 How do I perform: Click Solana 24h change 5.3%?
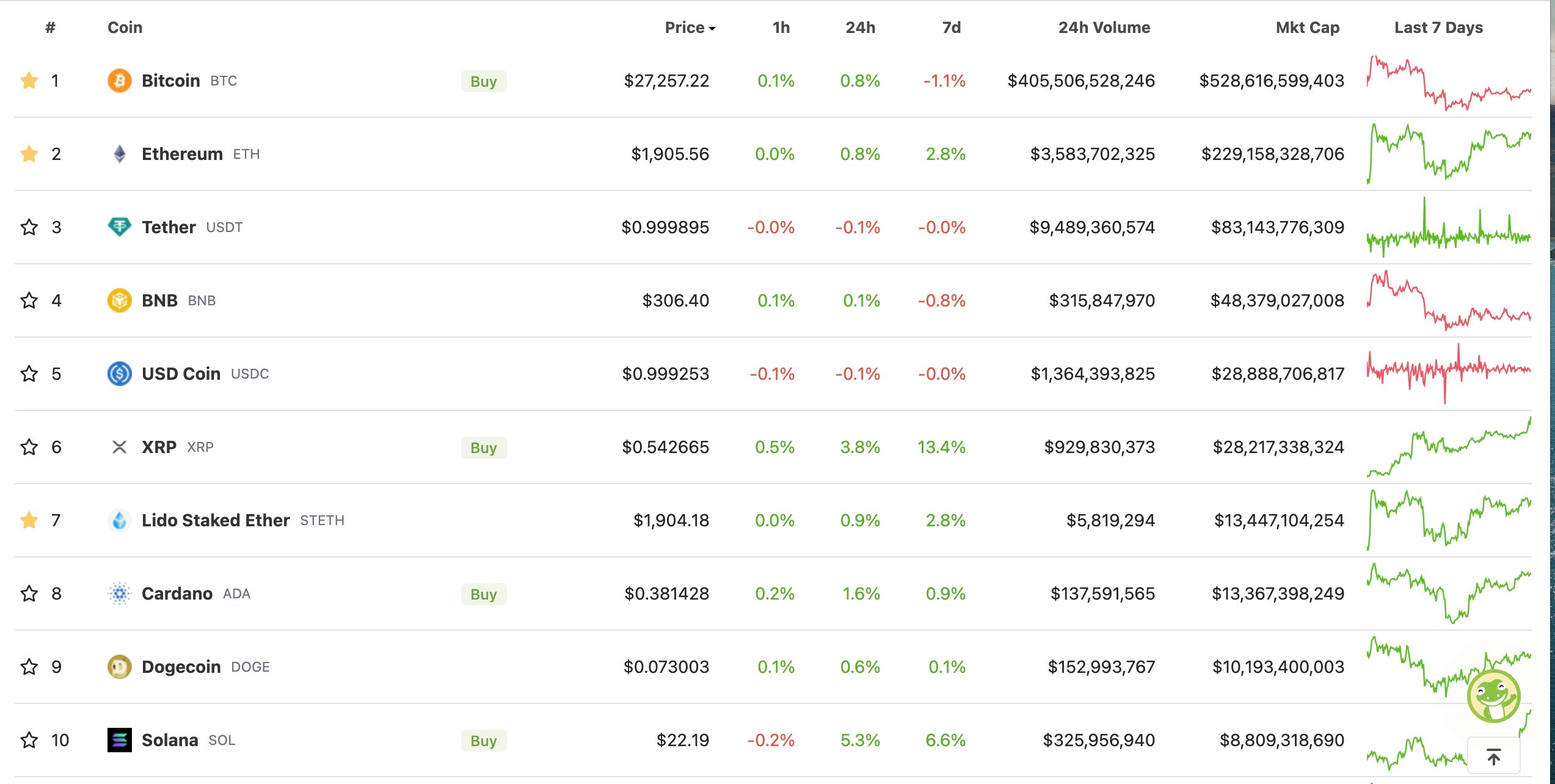(860, 740)
